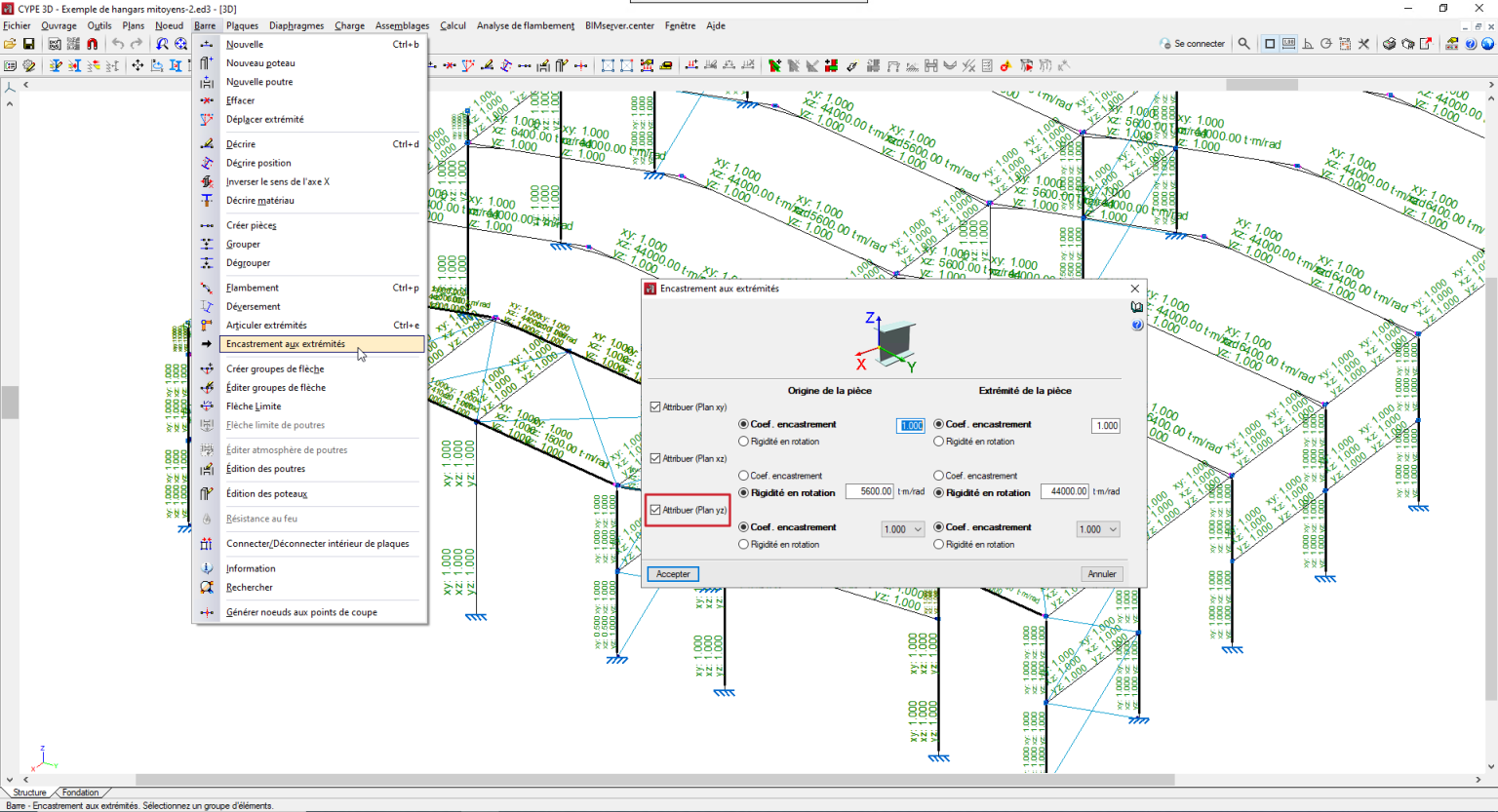Uncheck Attribuer (Plan xy) checkbox
Viewport: 1498px width, 812px height.
655,407
